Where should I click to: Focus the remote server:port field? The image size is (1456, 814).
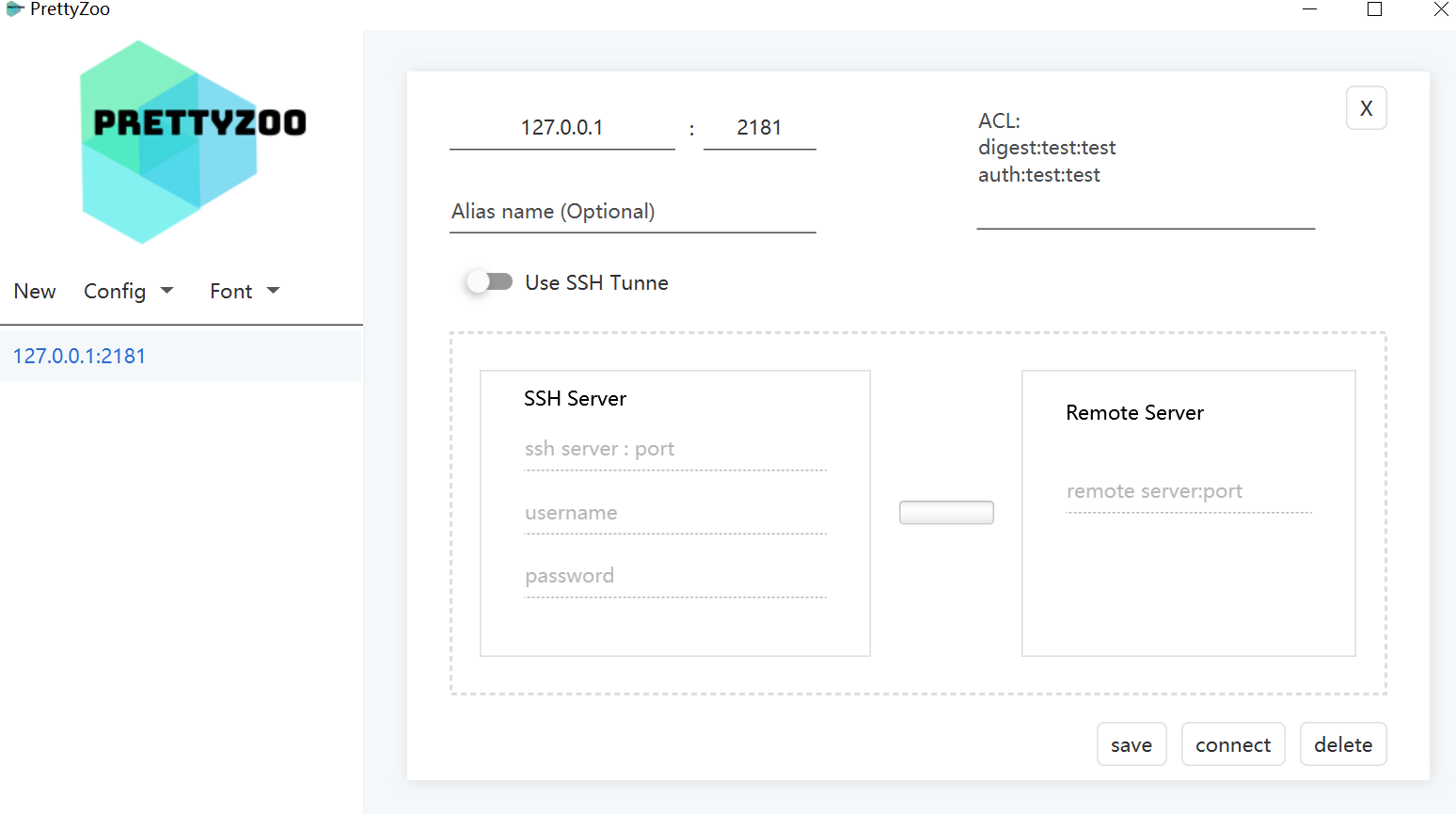1188,491
